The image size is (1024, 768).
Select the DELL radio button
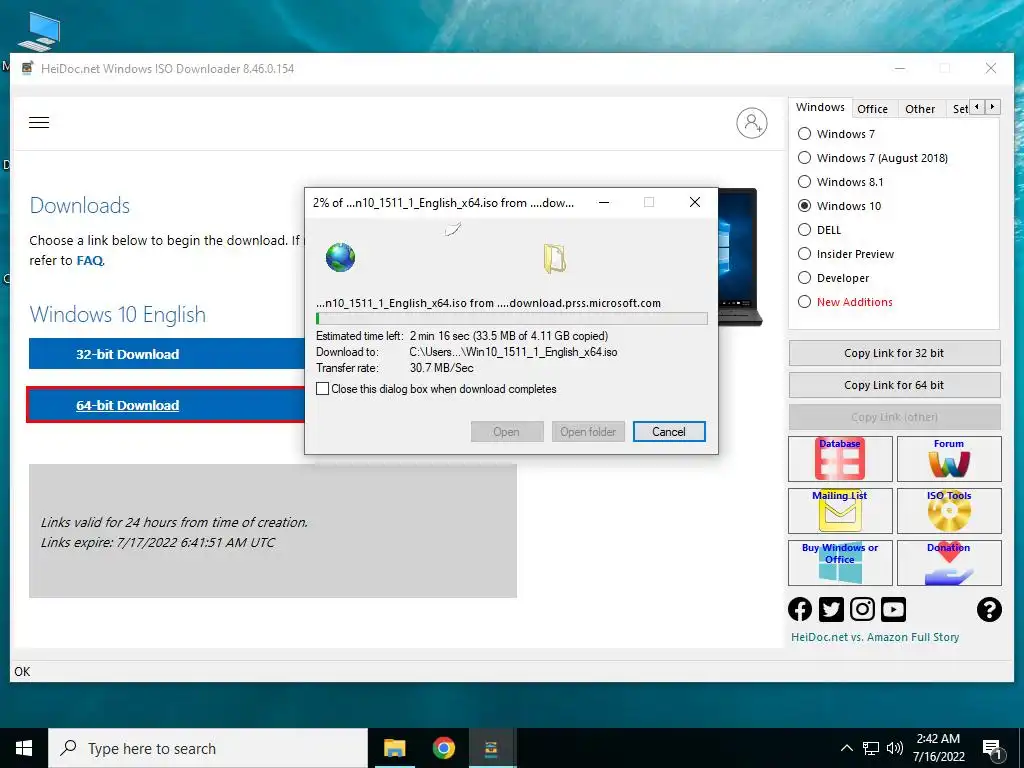point(805,230)
